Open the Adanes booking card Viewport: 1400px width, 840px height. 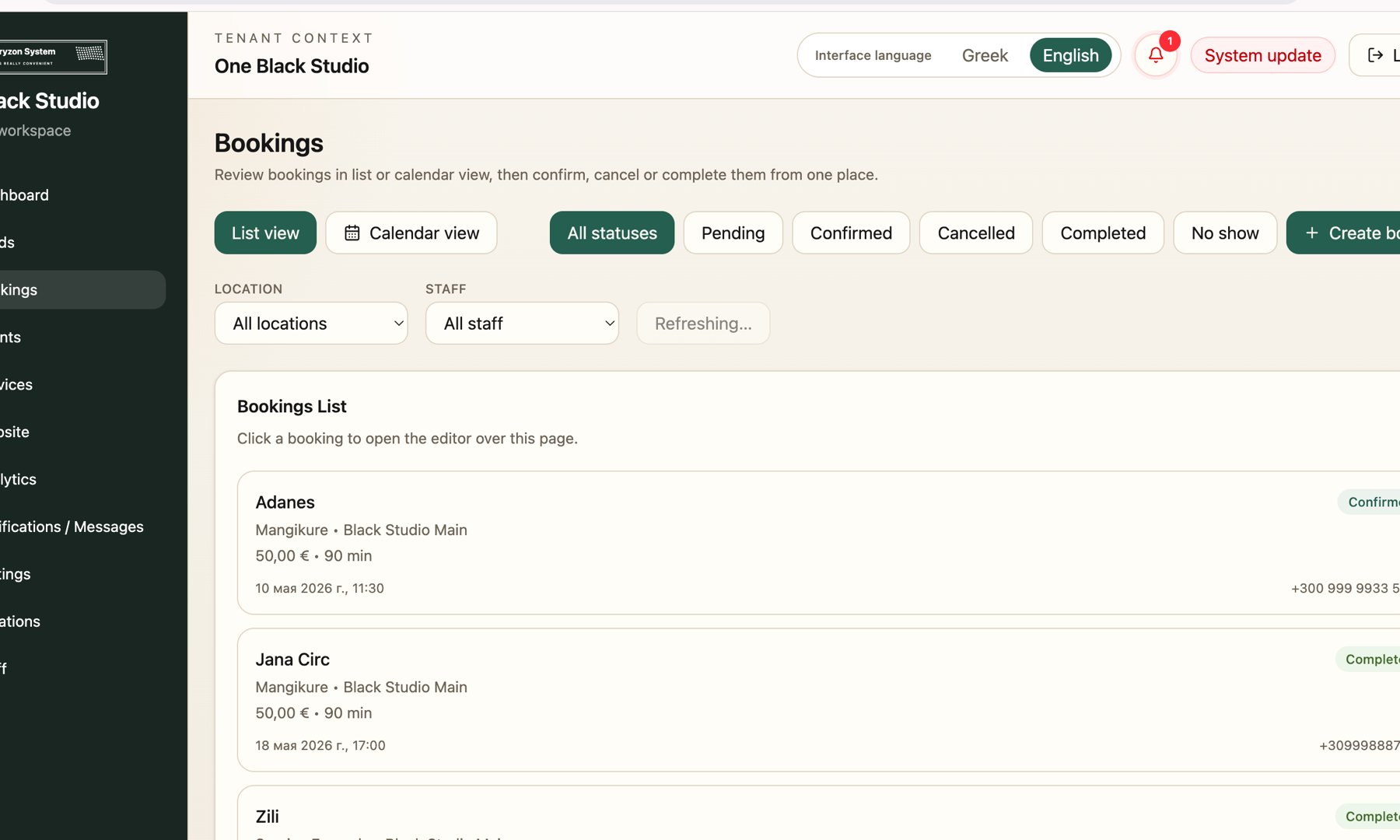point(818,543)
